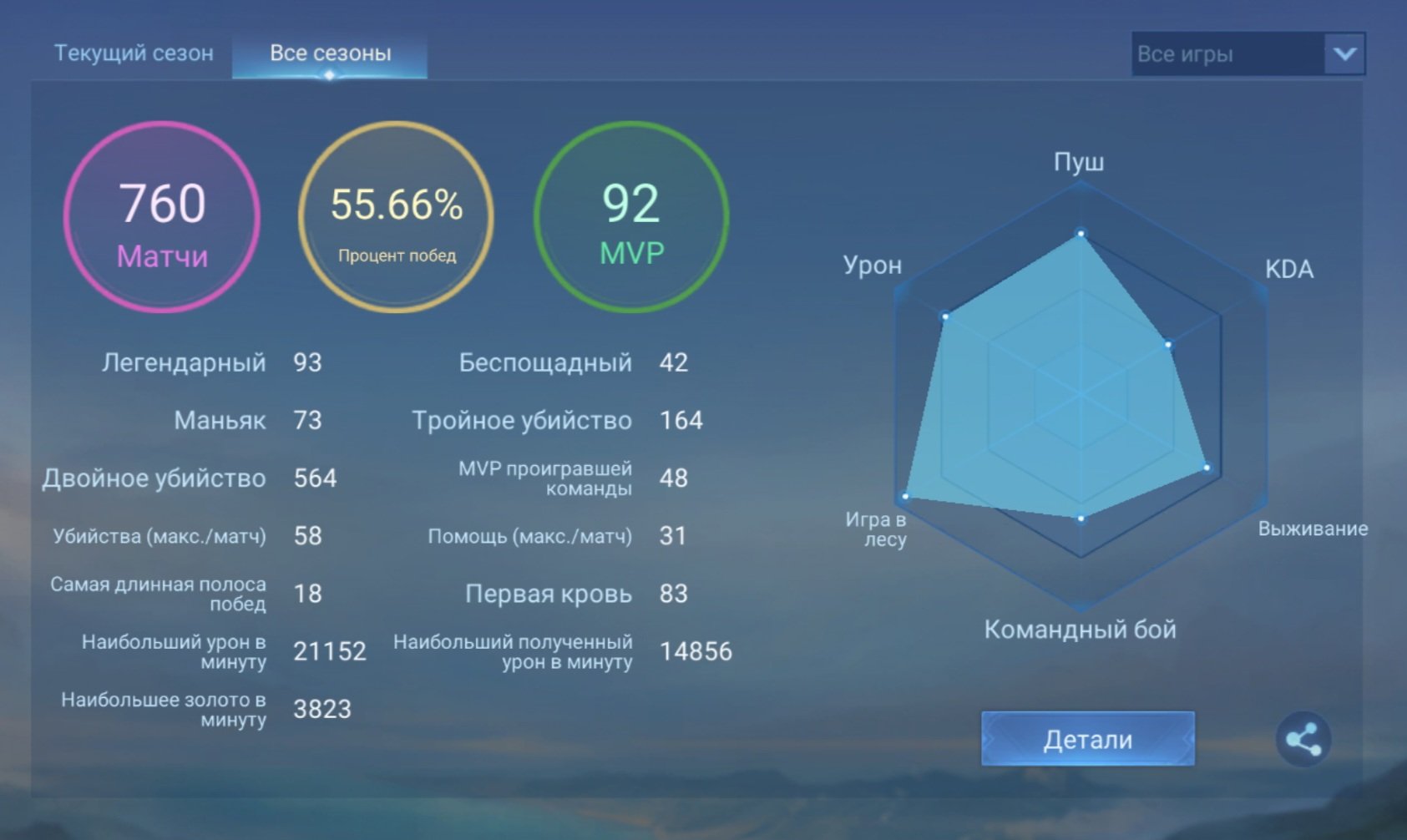
Task: Click the Командный бой radar label
Action: (1080, 630)
